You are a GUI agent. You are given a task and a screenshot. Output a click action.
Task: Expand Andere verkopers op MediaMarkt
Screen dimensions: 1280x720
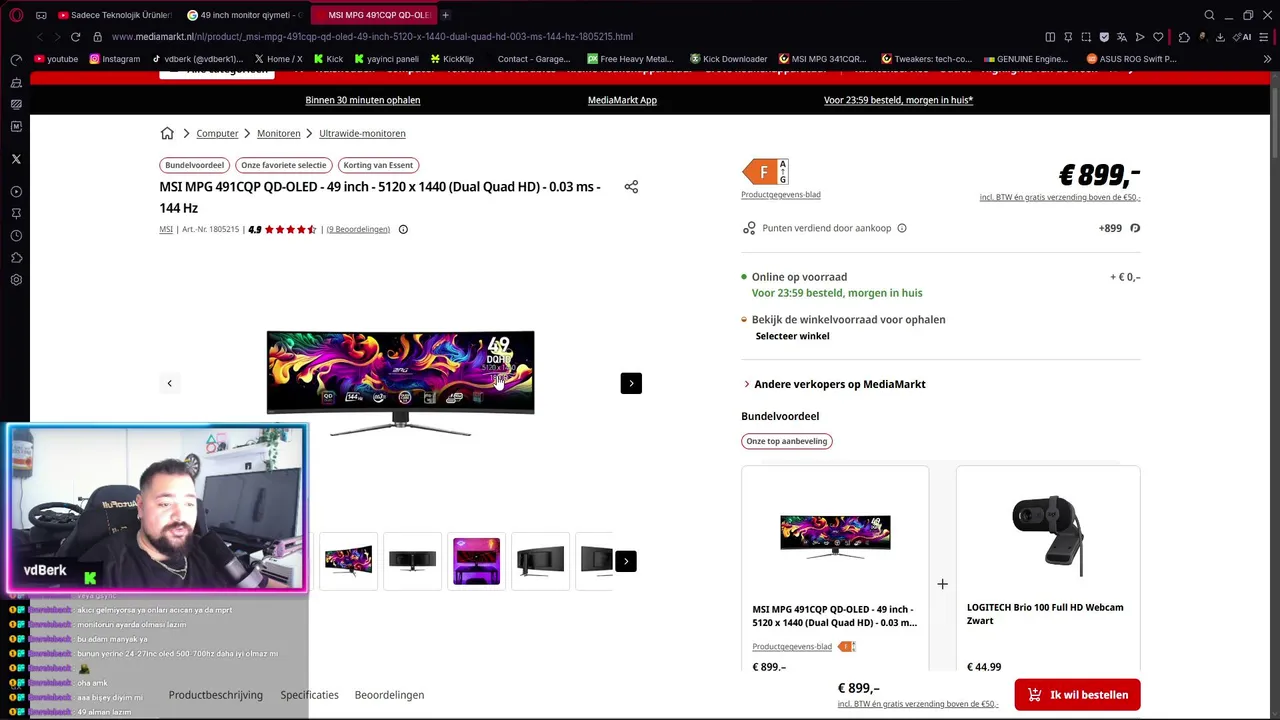835,384
